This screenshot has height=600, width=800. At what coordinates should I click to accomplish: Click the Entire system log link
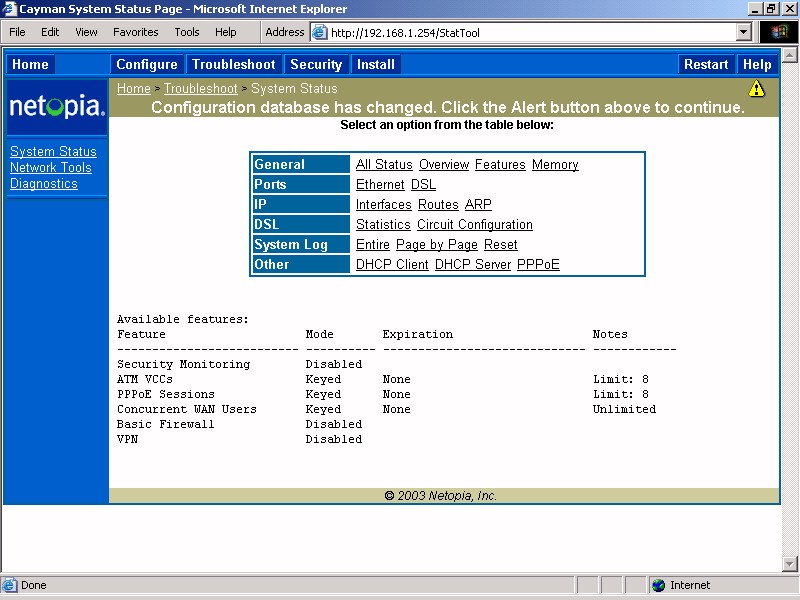pyautogui.click(x=373, y=245)
